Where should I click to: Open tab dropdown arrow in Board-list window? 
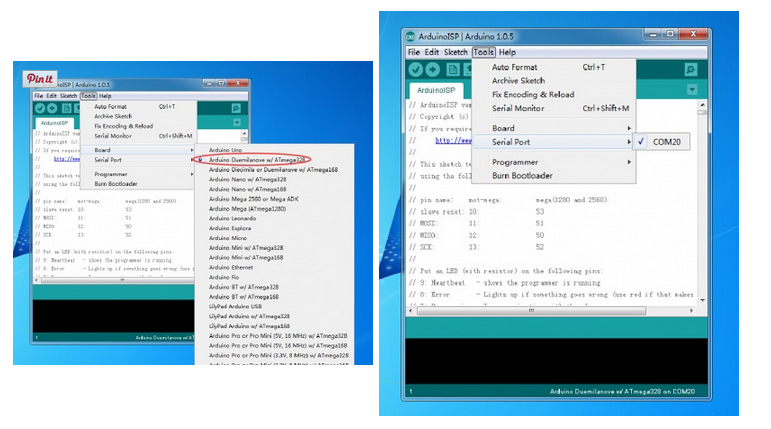tap(237, 122)
